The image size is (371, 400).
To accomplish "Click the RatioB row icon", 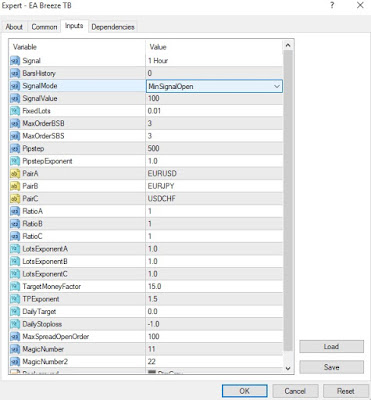I will click(15, 224).
